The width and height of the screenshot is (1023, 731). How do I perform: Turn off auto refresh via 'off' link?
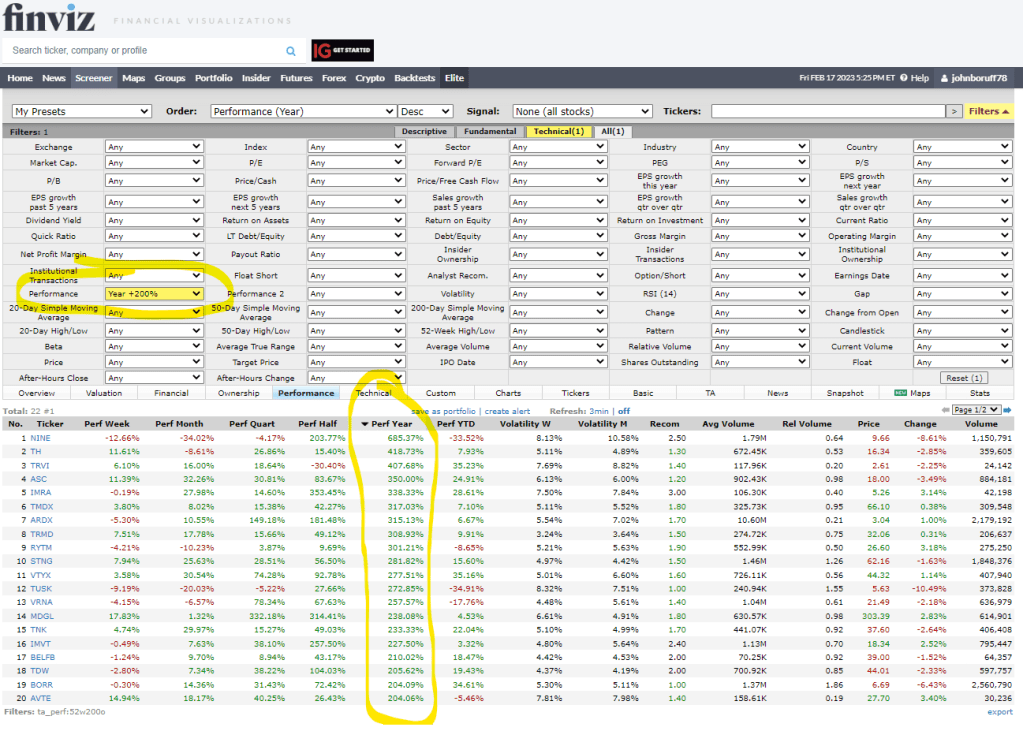click(x=624, y=411)
